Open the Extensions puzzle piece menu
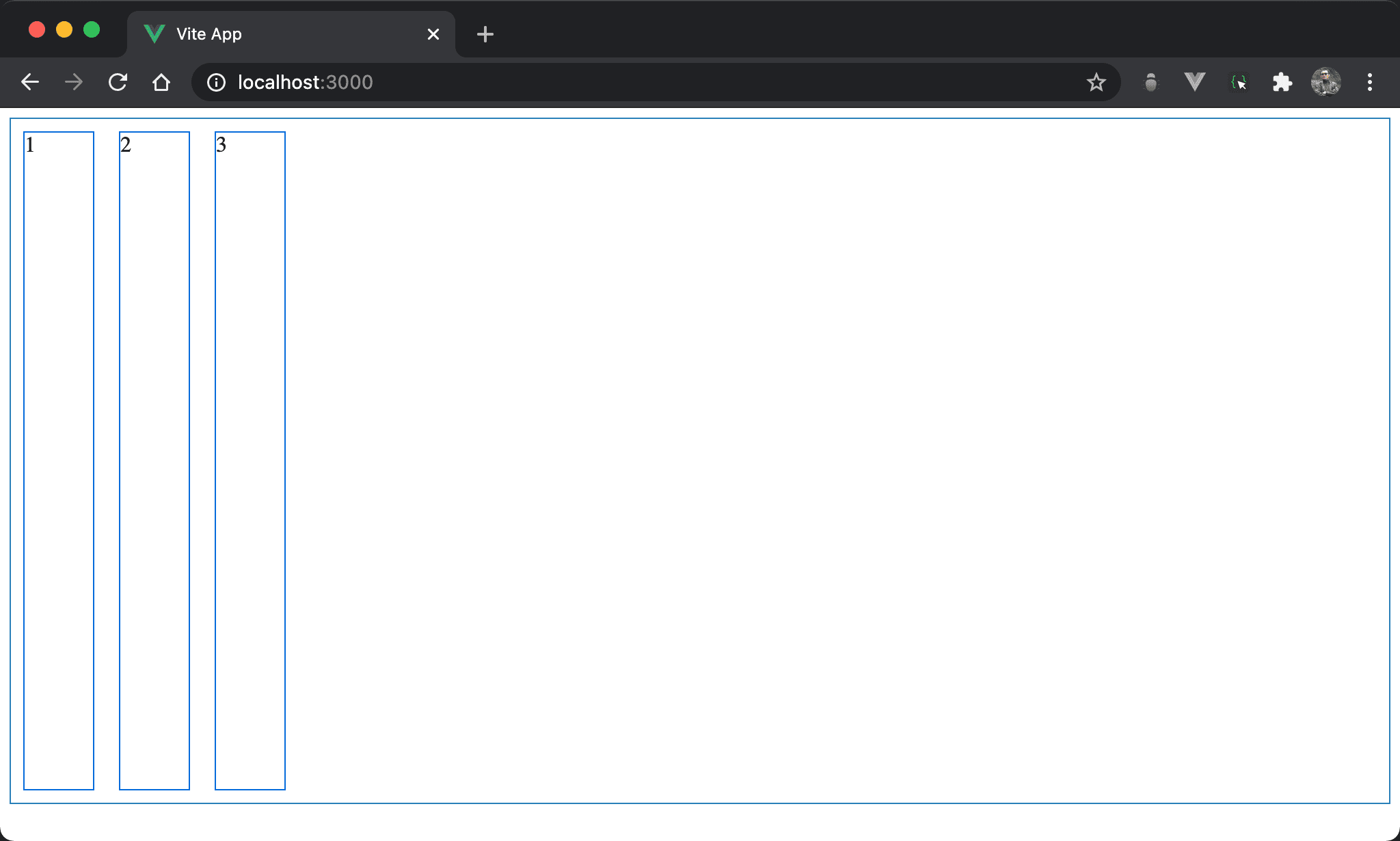Image resolution: width=1400 pixels, height=841 pixels. click(1282, 83)
